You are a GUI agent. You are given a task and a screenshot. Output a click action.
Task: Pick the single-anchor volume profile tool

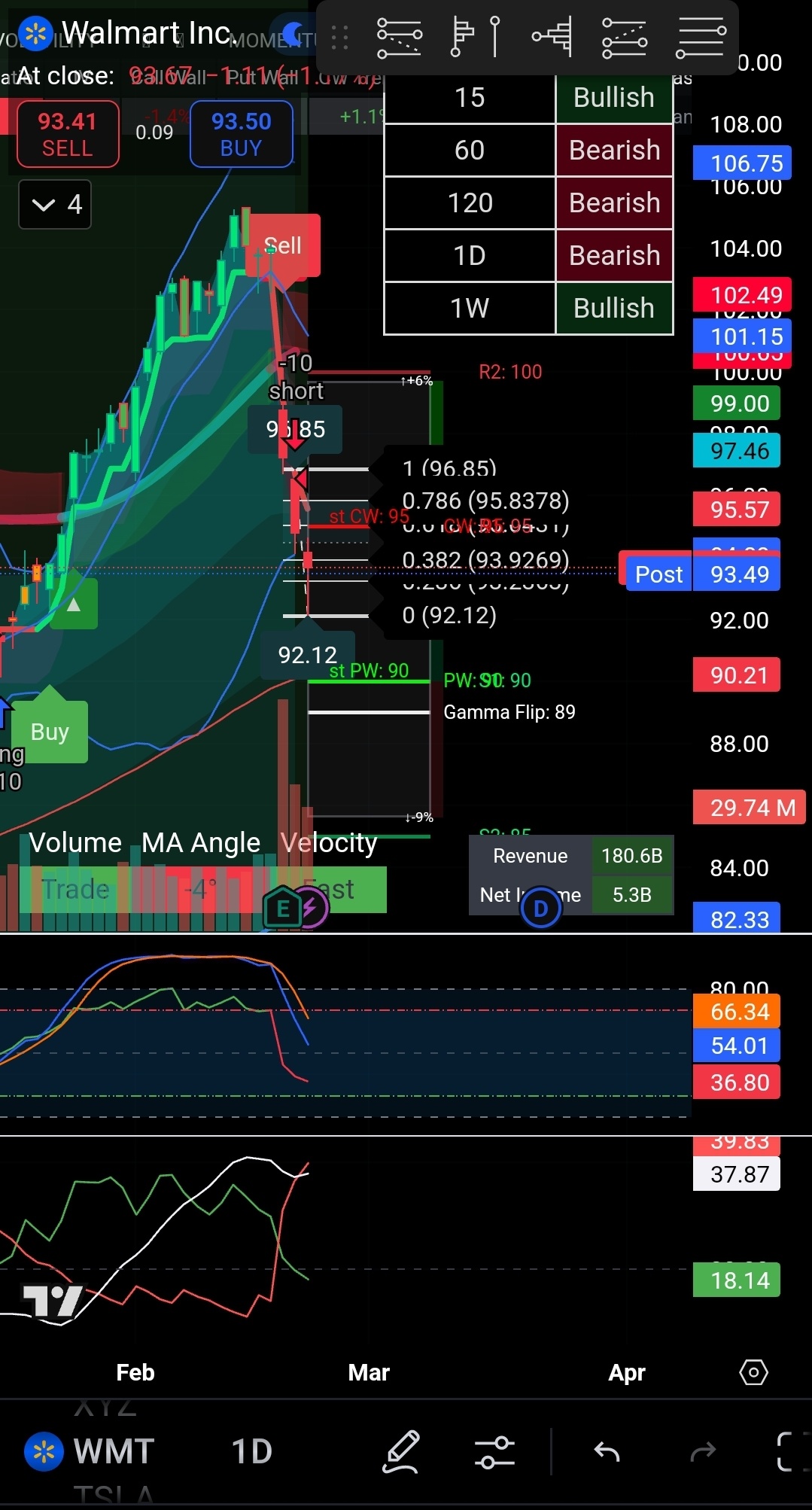[552, 38]
